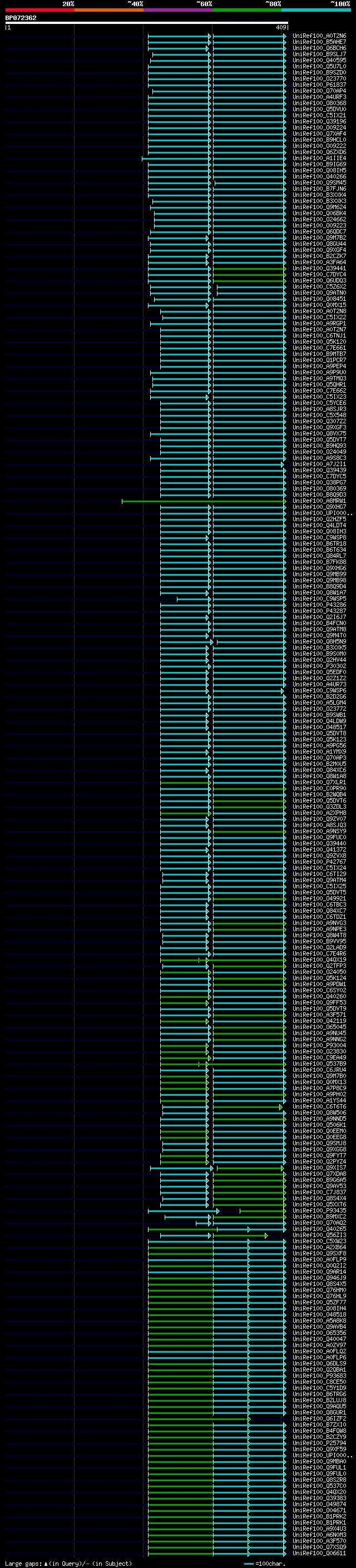Click the query end position 409
The width and height of the screenshot is (356, 1568).
click(280, 27)
